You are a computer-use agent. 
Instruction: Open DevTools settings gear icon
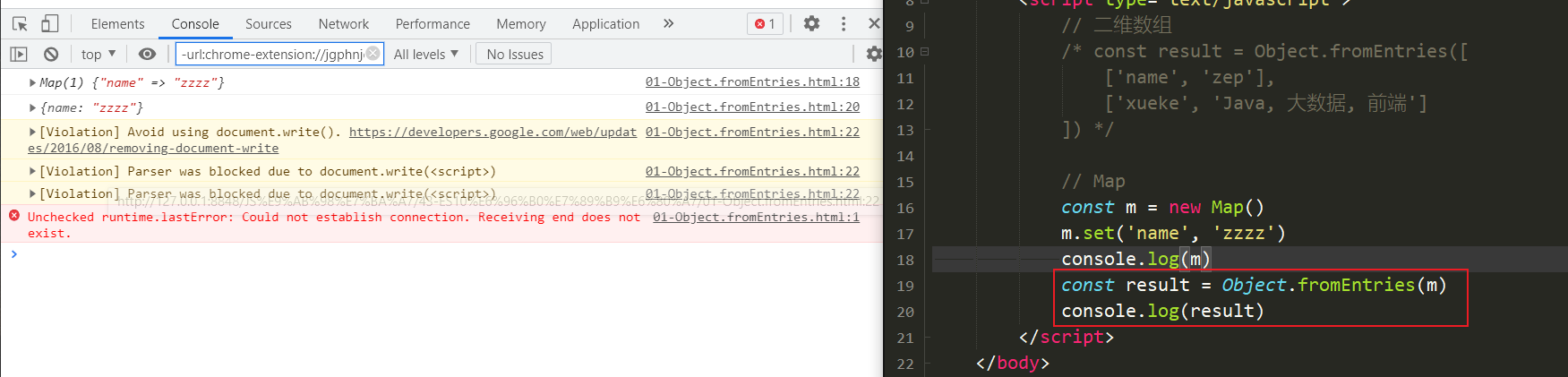coord(811,24)
